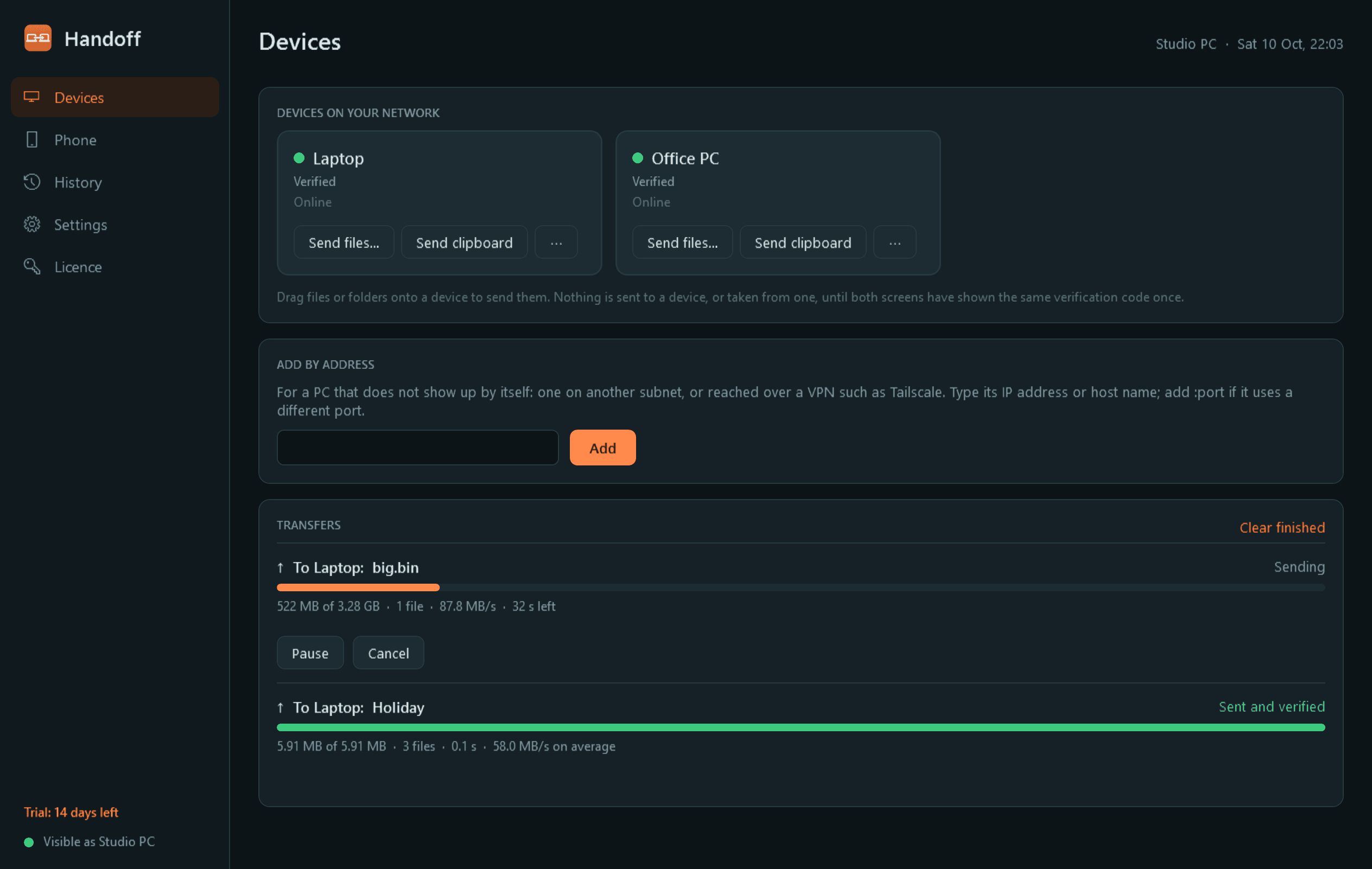This screenshot has height=869, width=1372.
Task: Click the green Visible as Studio PC dot
Action: click(29, 842)
